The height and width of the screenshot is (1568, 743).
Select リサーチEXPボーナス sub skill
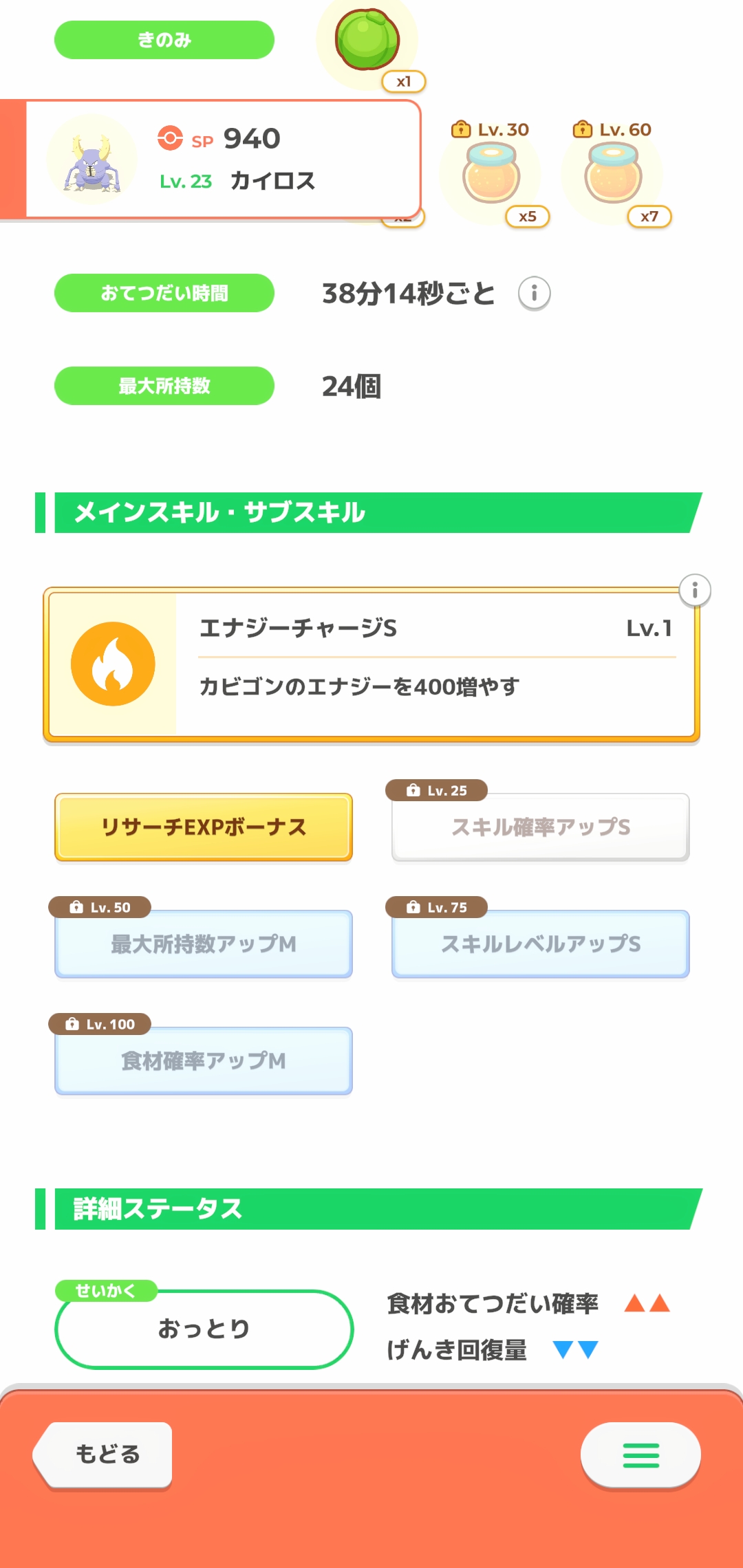point(204,827)
